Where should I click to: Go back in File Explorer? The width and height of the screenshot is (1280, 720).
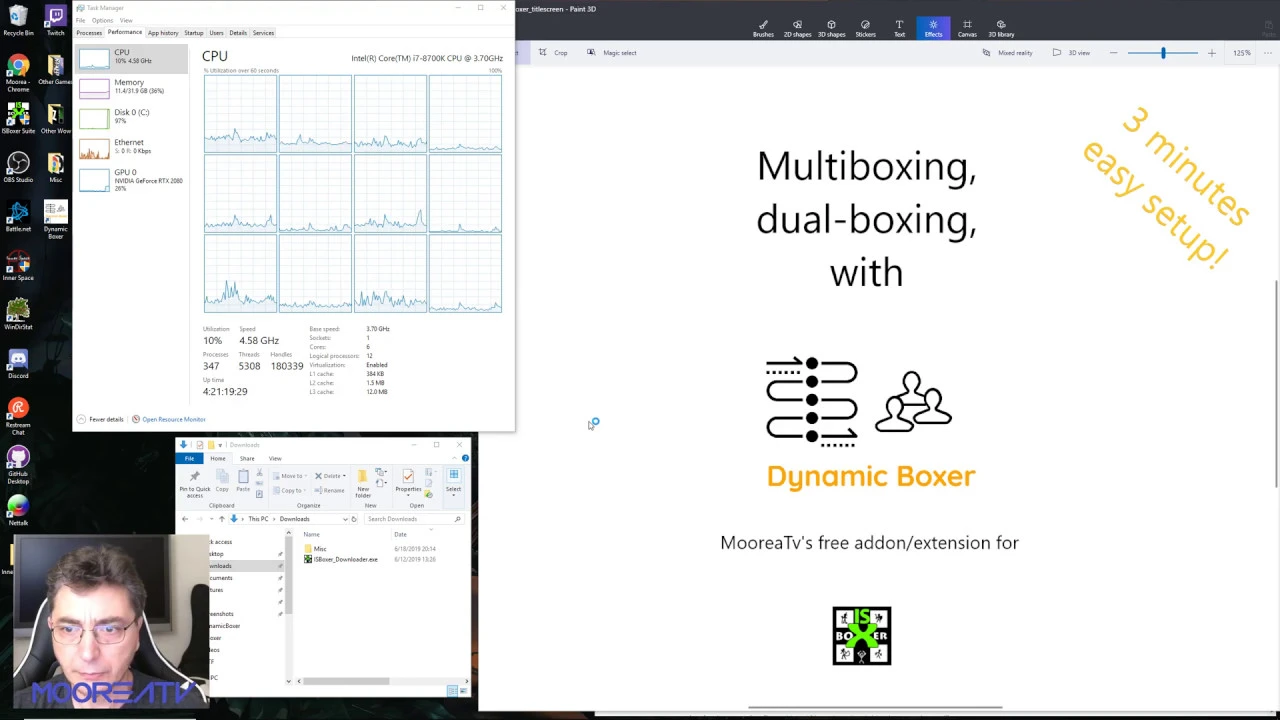[x=185, y=519]
